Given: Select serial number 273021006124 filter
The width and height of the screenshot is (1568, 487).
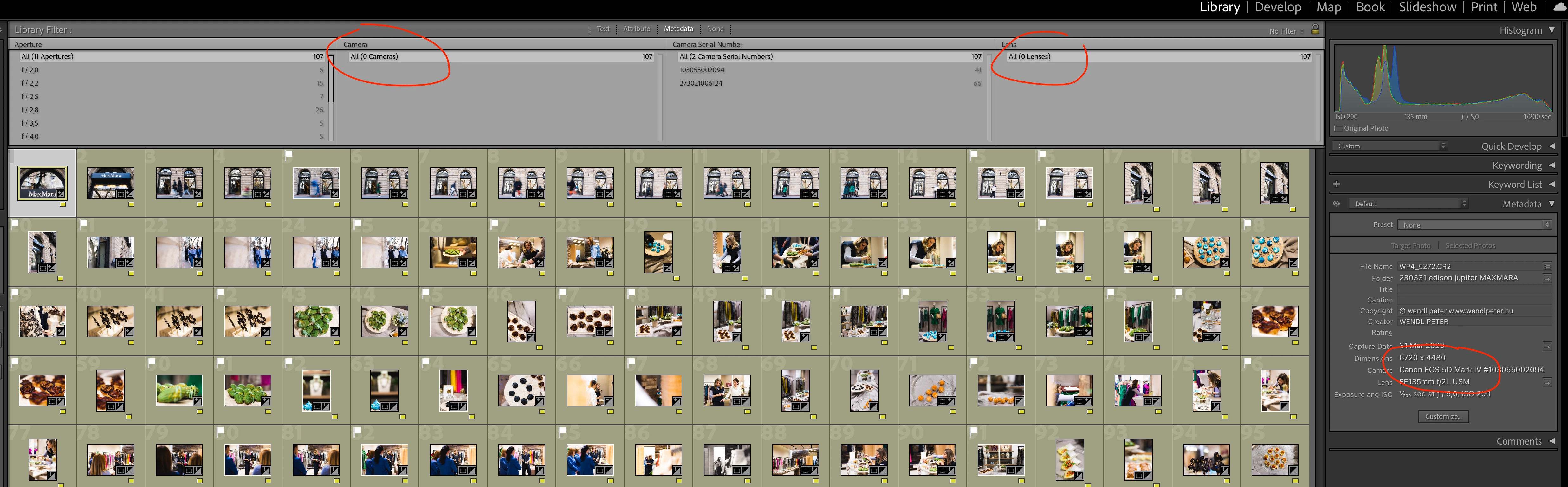Looking at the screenshot, I should (x=701, y=83).
